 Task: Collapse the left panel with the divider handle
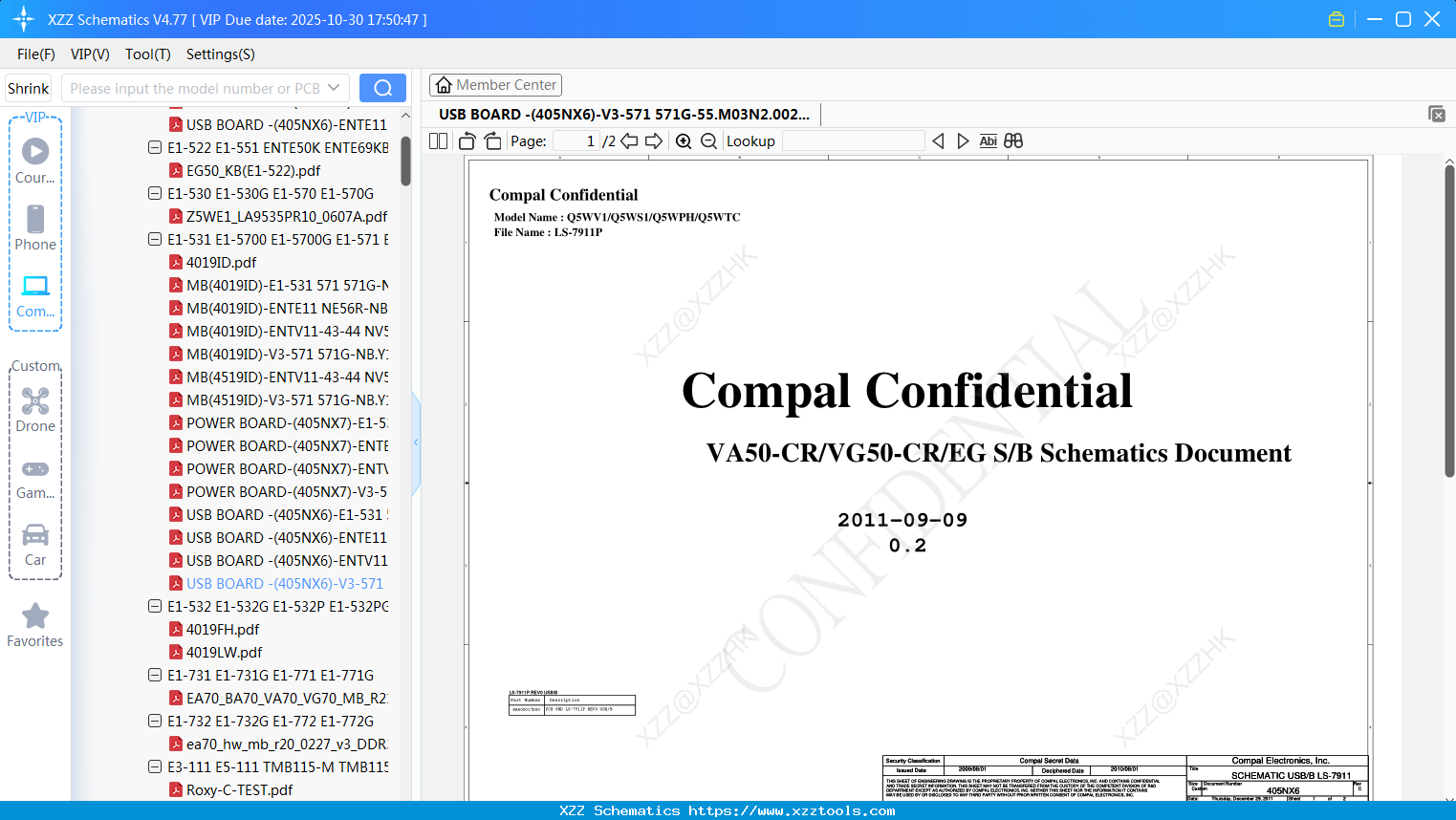tap(416, 442)
